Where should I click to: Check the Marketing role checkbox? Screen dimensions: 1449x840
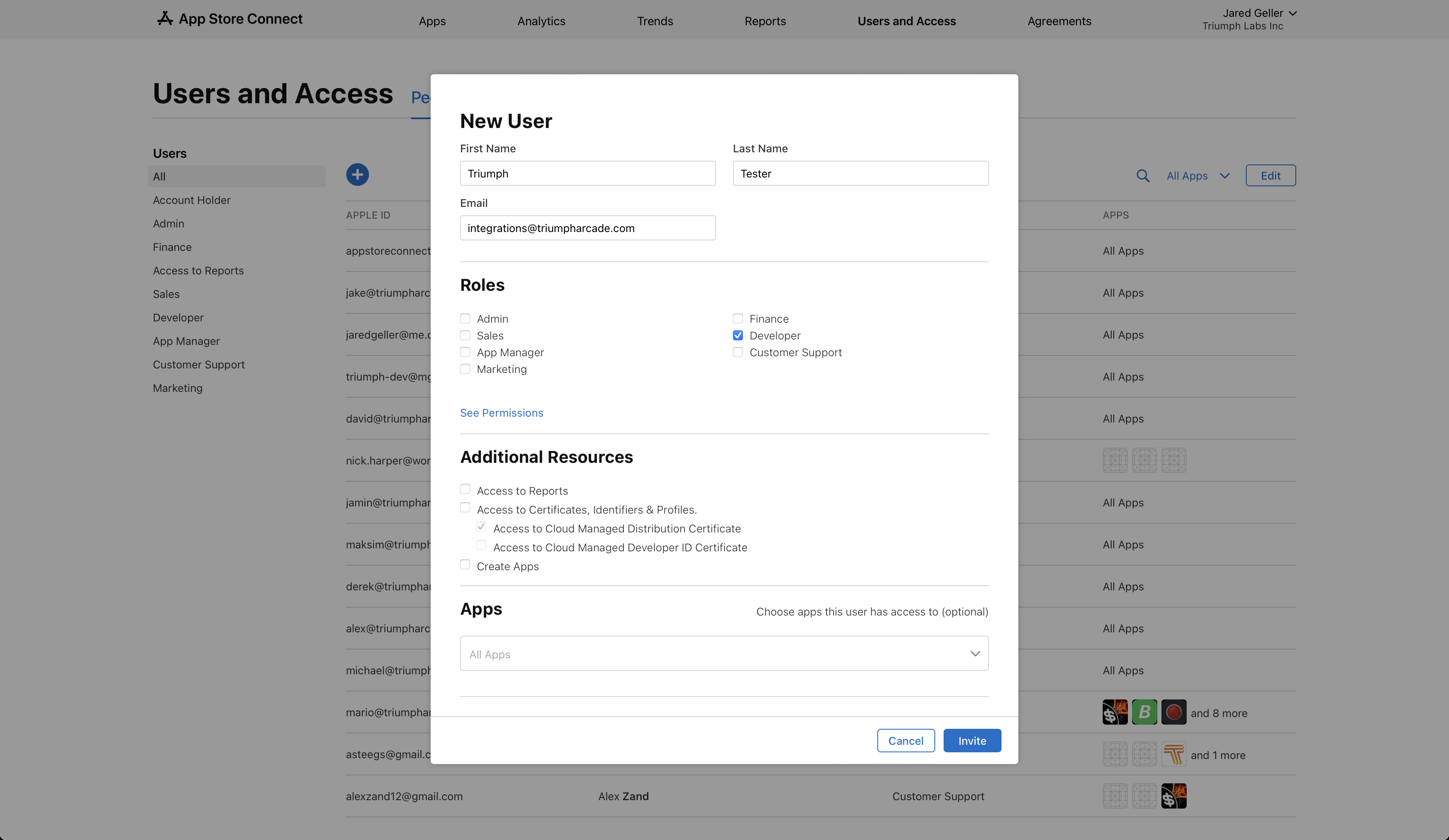click(x=465, y=368)
